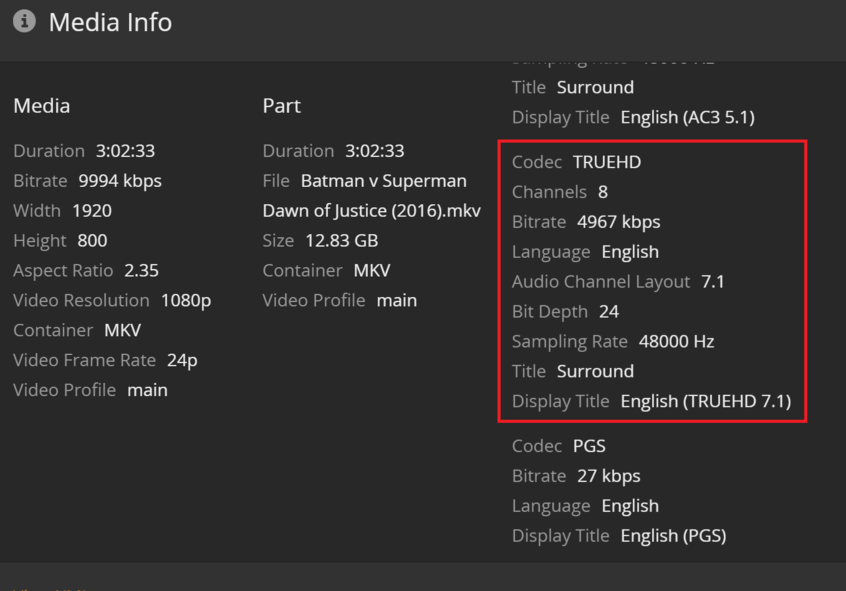This screenshot has width=846, height=591.
Task: Select the Audio Channel Layout 7.1 value
Action: 713,282
